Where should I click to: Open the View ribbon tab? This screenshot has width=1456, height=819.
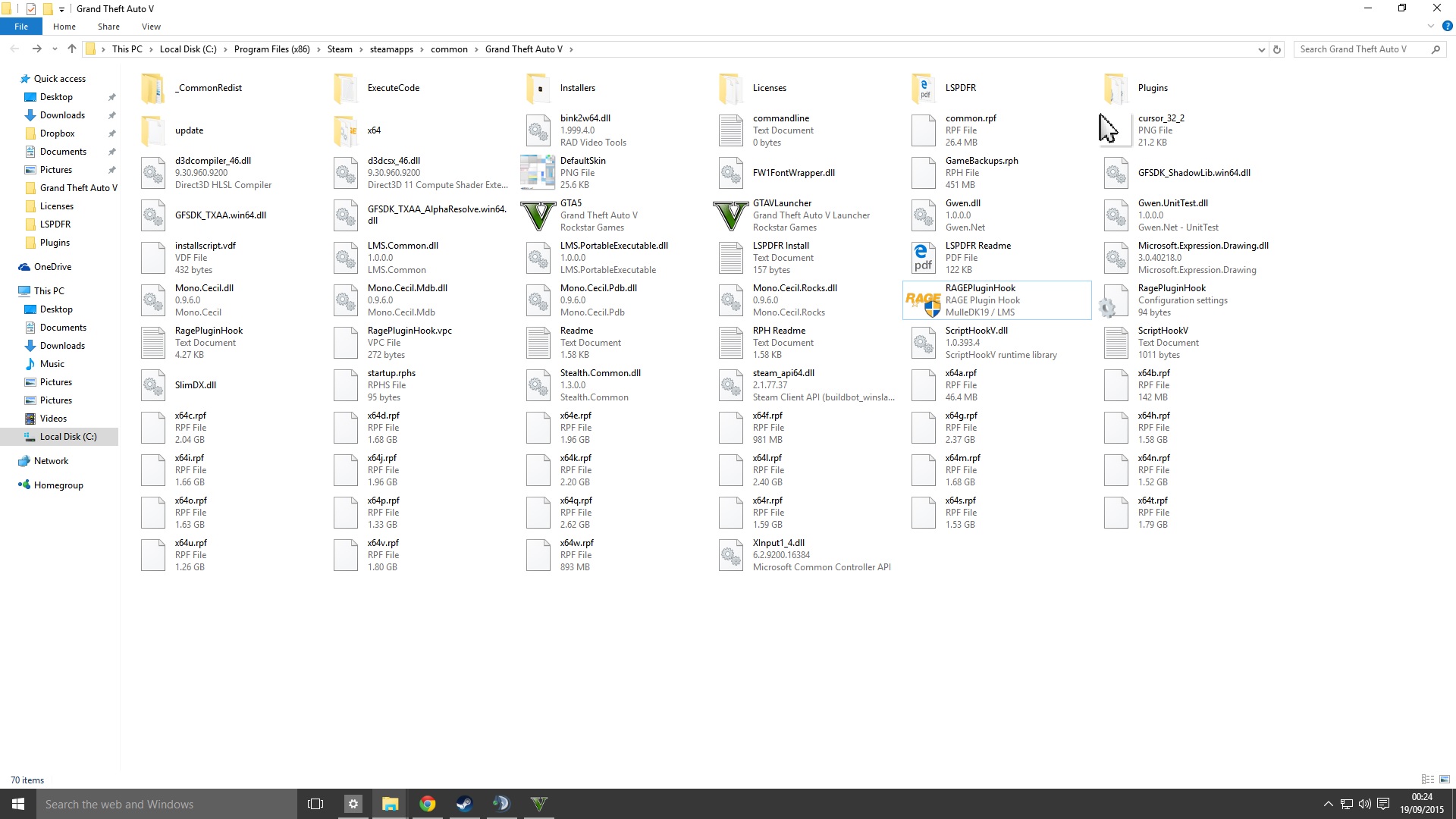pos(151,27)
